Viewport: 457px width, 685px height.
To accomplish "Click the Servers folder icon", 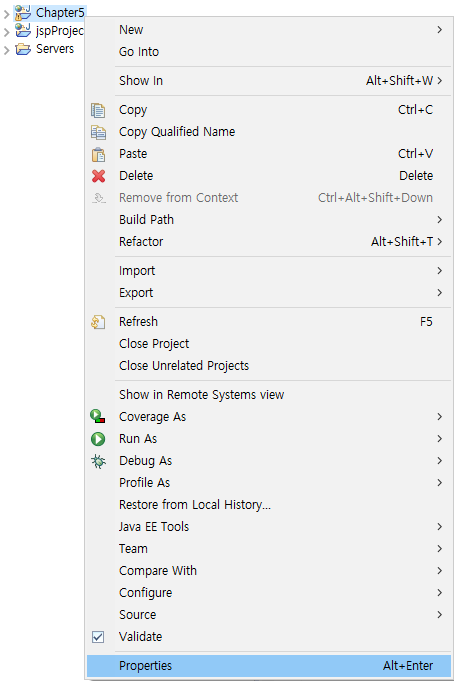I will point(23,49).
